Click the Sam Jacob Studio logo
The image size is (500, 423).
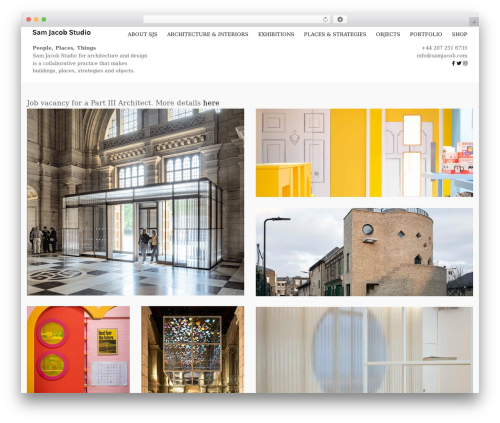(x=62, y=33)
